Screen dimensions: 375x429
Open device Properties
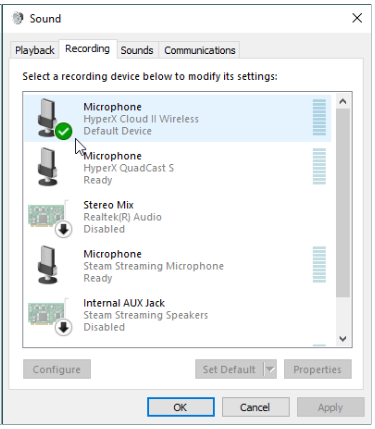coord(318,369)
